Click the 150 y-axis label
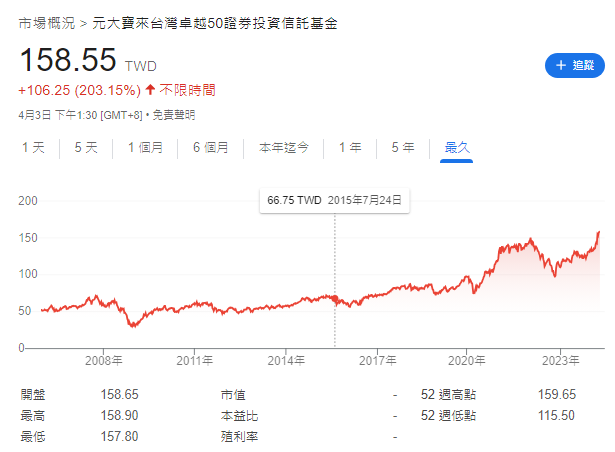This screenshot has width=615, height=452. point(28,238)
